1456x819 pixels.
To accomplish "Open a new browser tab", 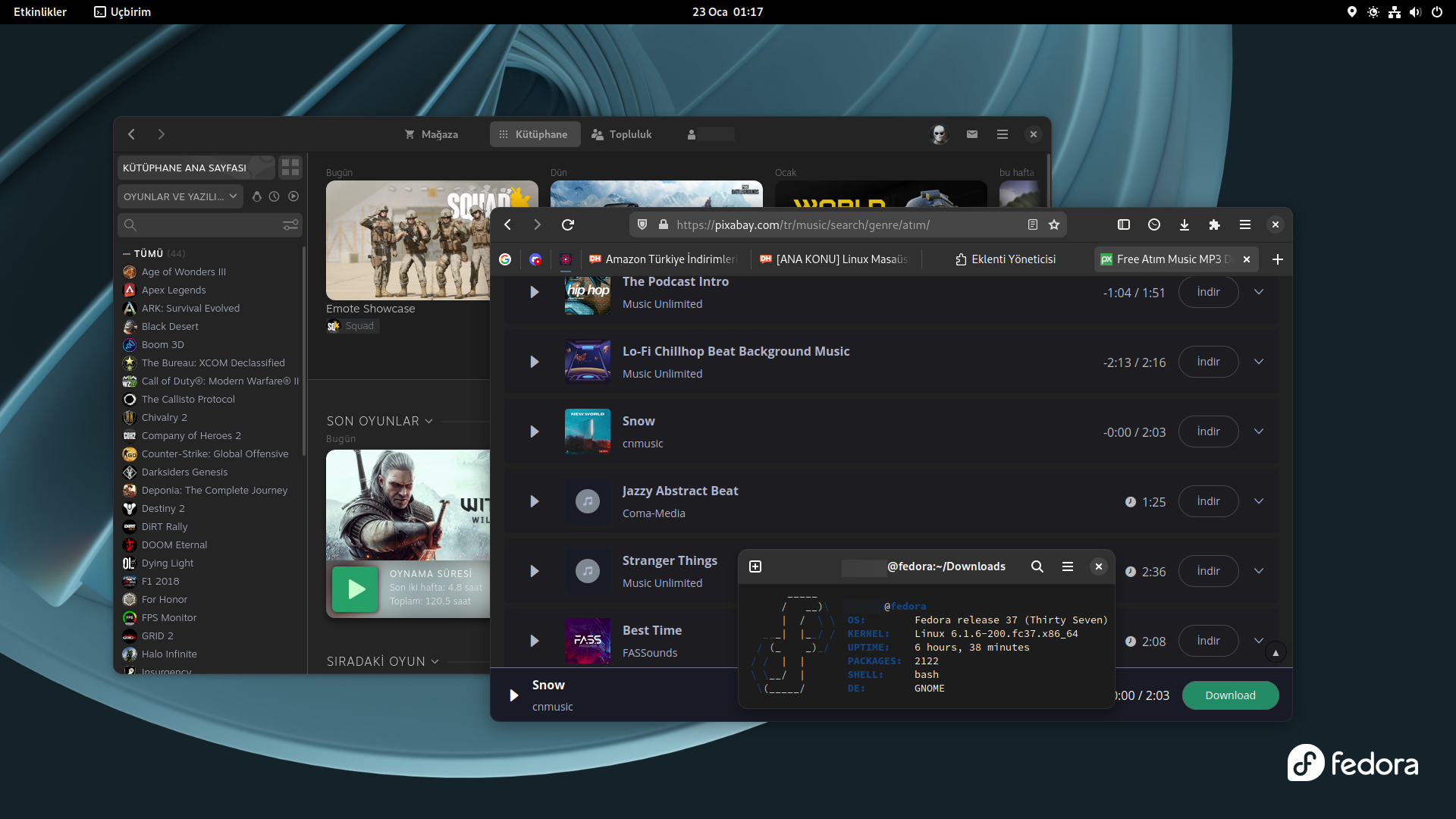I will pyautogui.click(x=1278, y=259).
